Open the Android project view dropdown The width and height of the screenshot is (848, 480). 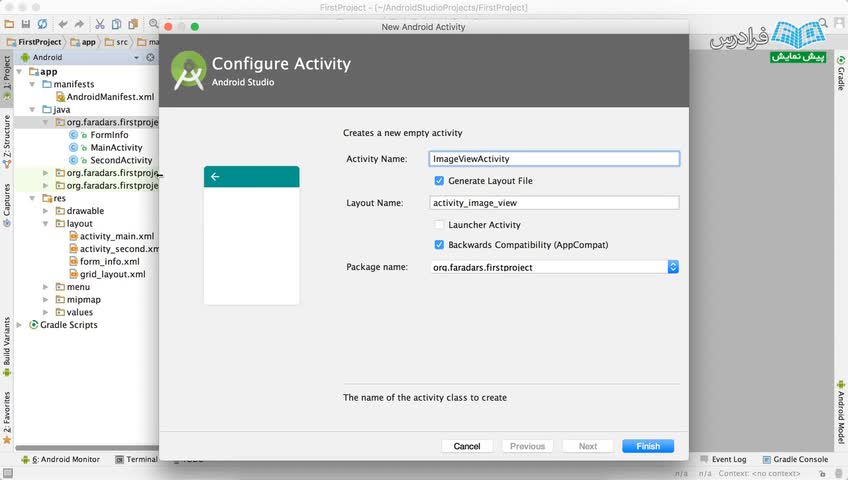click(136, 57)
